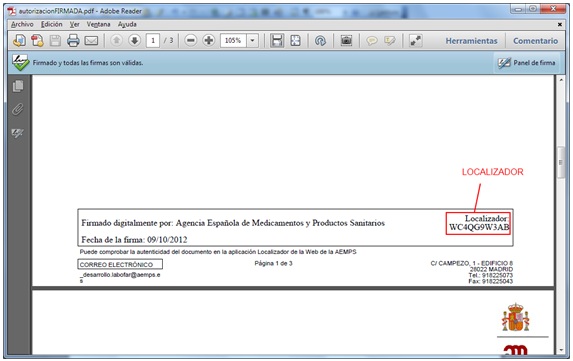Click the Adobe Reader title bar icon

(12, 11)
